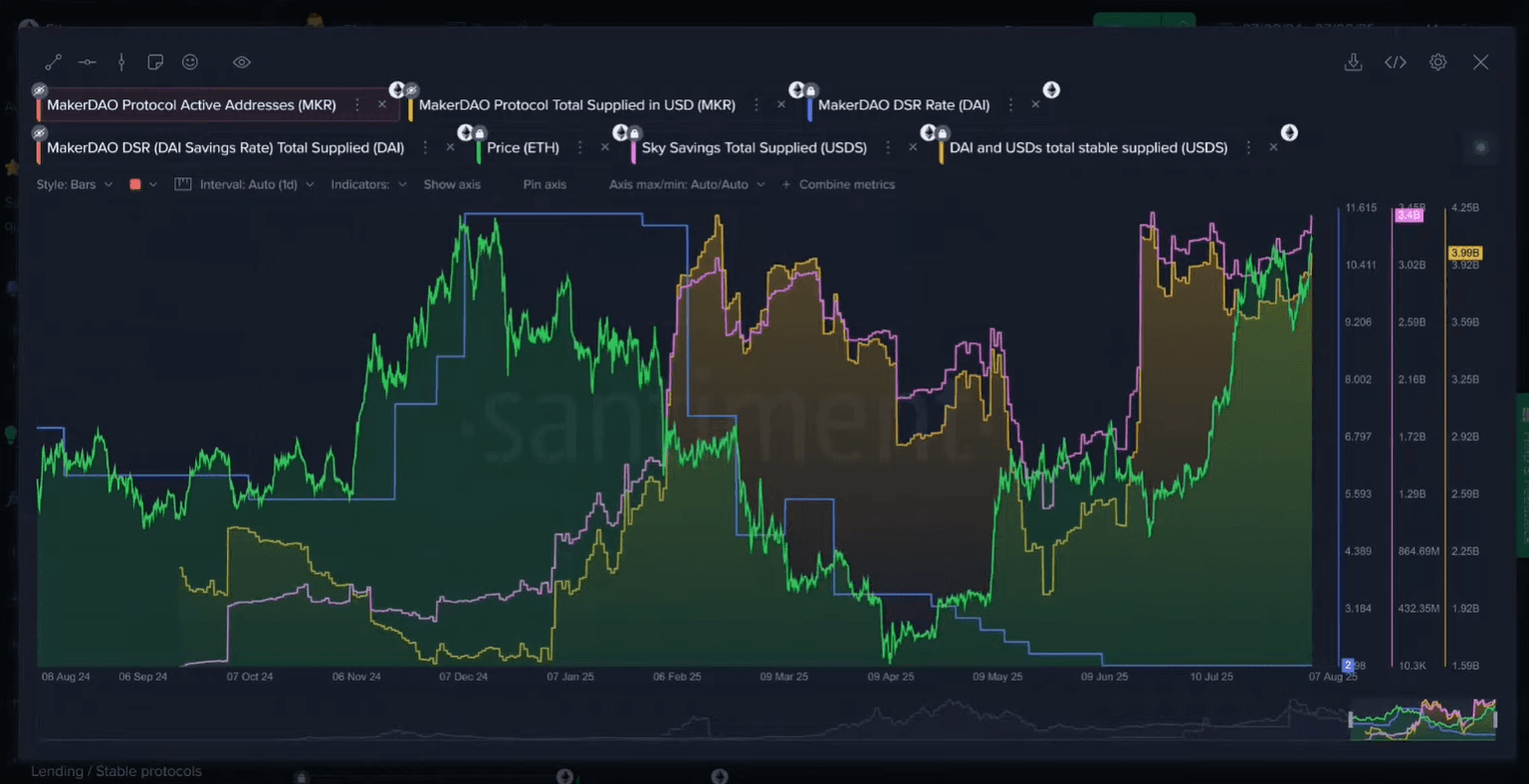Select the horizontal ray drawing tool

tap(88, 62)
